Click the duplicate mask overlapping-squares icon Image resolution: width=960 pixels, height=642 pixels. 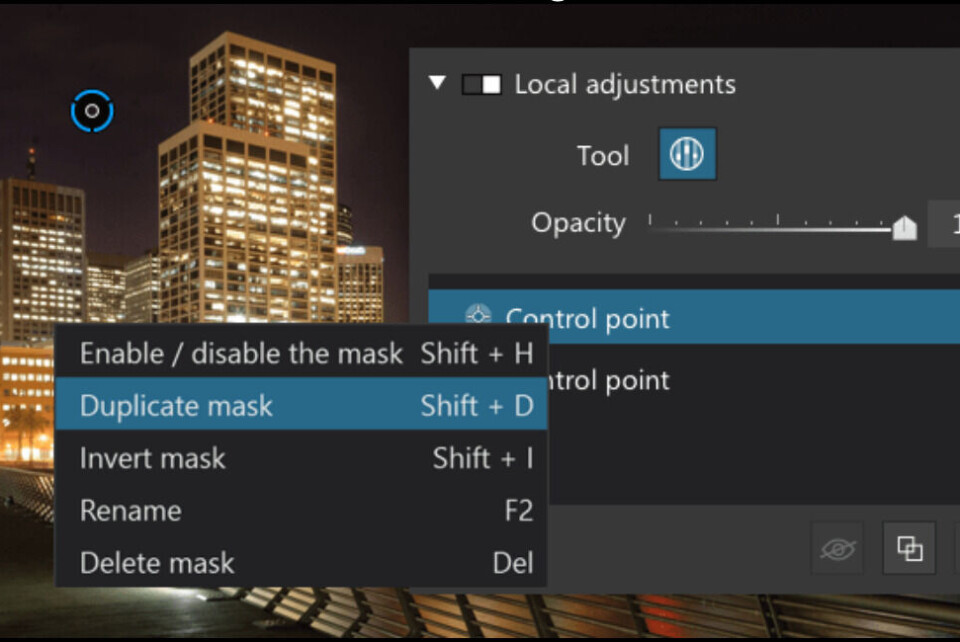point(909,548)
